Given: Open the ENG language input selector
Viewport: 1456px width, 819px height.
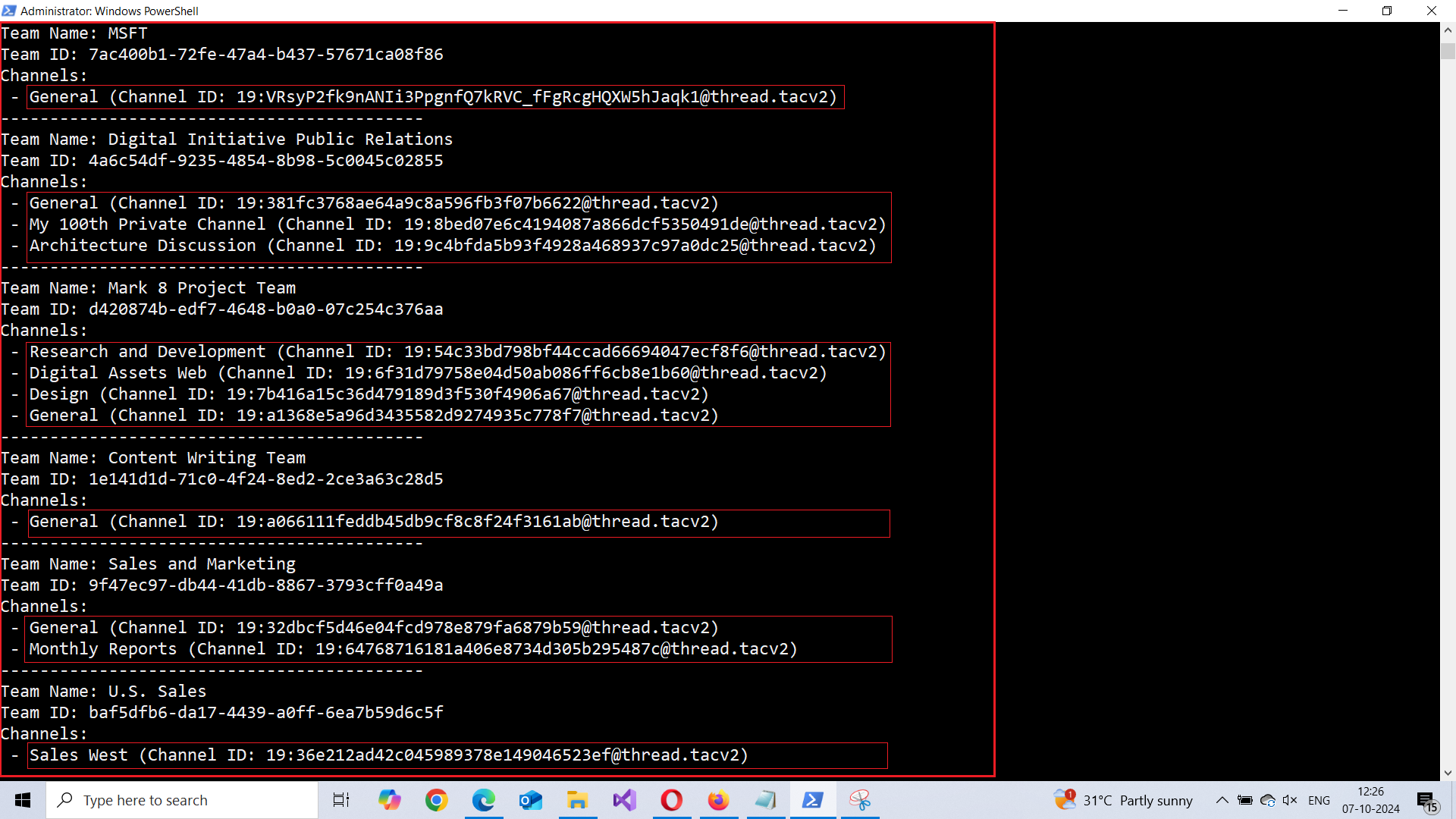Looking at the screenshot, I should pos(1319,800).
